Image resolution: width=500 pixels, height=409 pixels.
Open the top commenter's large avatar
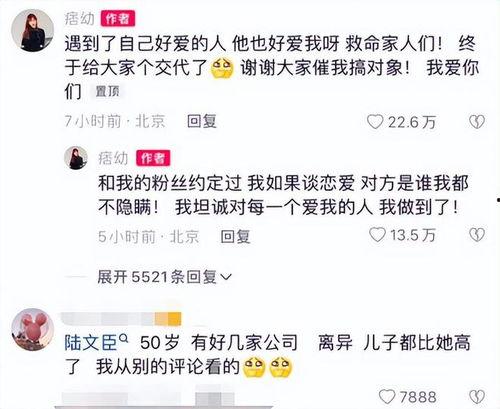click(32, 30)
